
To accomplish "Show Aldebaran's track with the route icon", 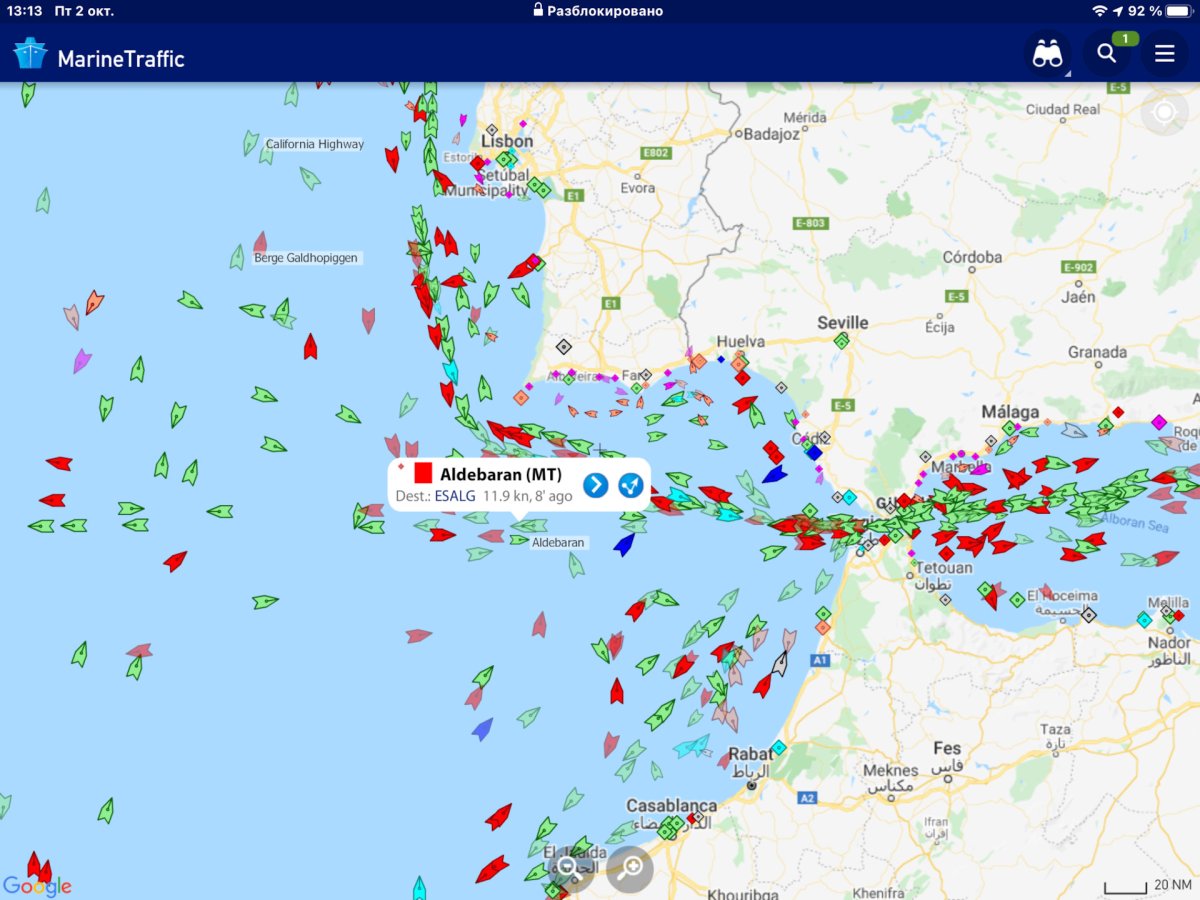I will pos(630,485).
